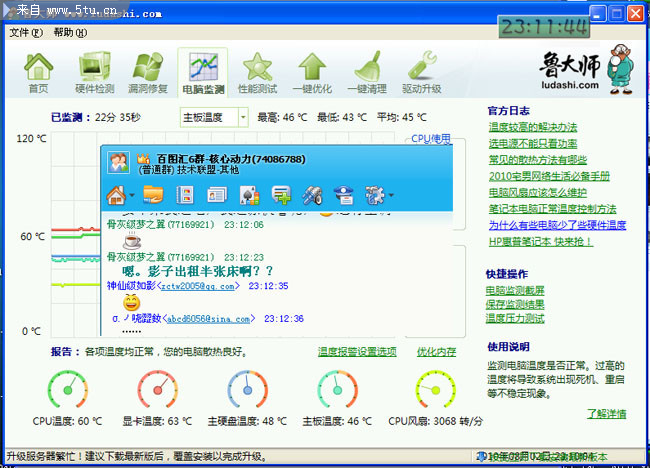Select 性能测试 performance test star icon
Viewport: 650px width, 468px height.
[258, 72]
